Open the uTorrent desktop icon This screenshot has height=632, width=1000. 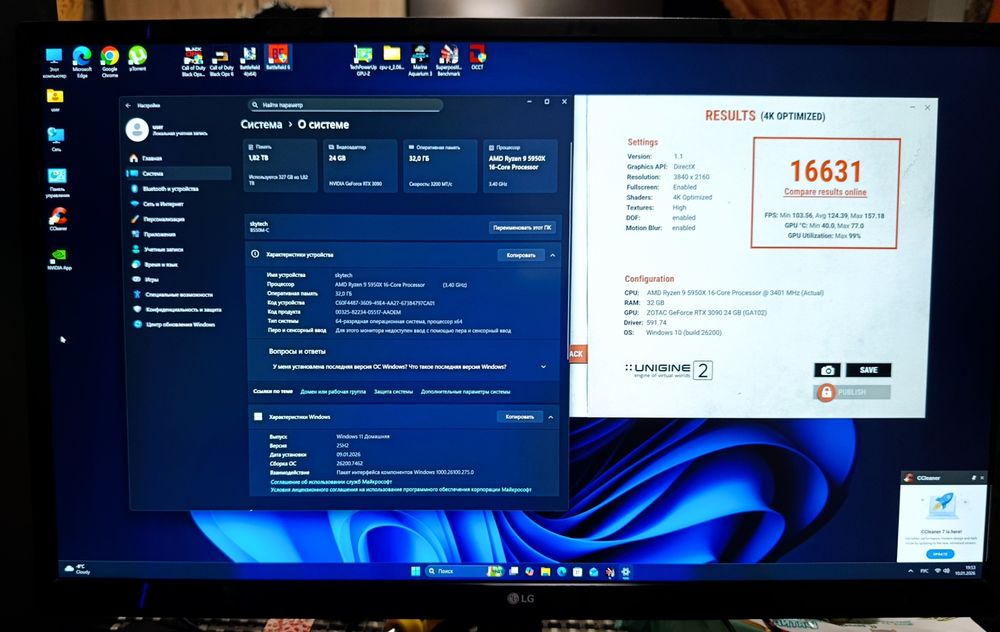pyautogui.click(x=137, y=59)
